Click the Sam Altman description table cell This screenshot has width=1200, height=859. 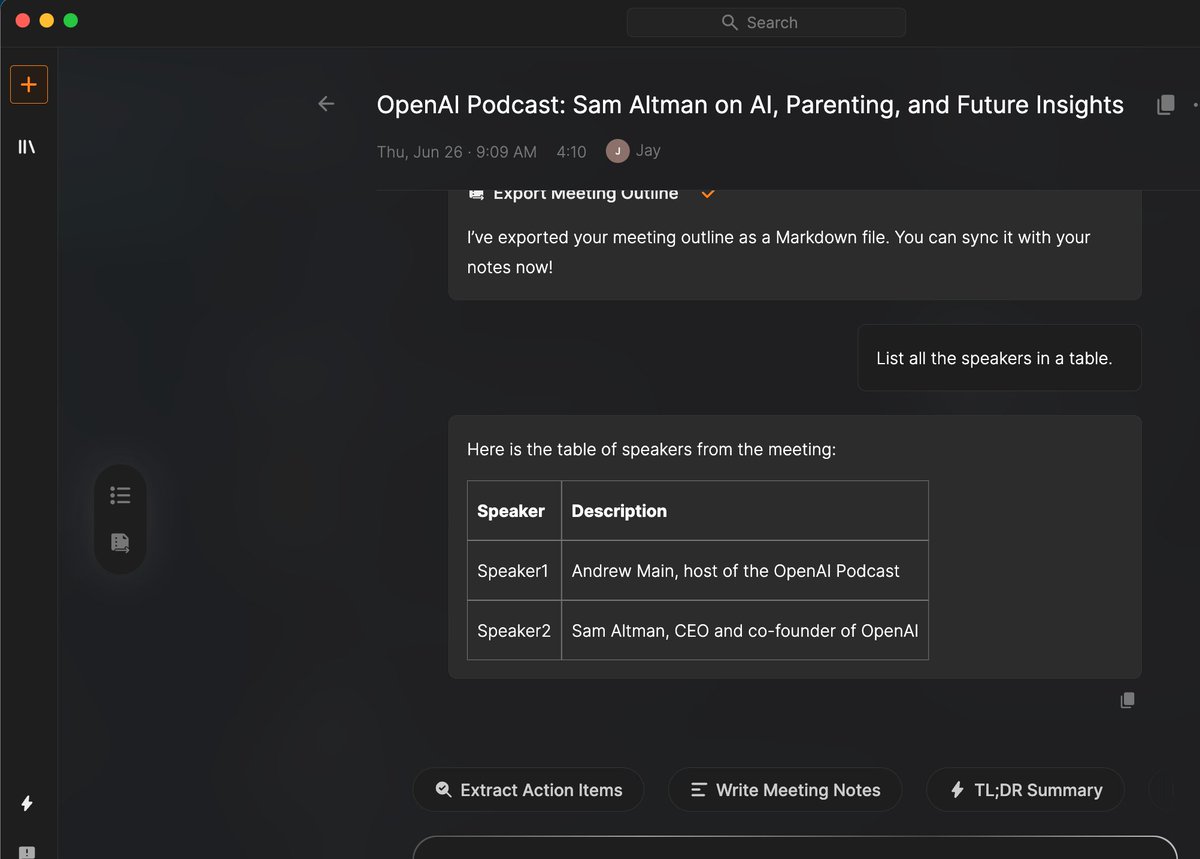[x=744, y=631]
